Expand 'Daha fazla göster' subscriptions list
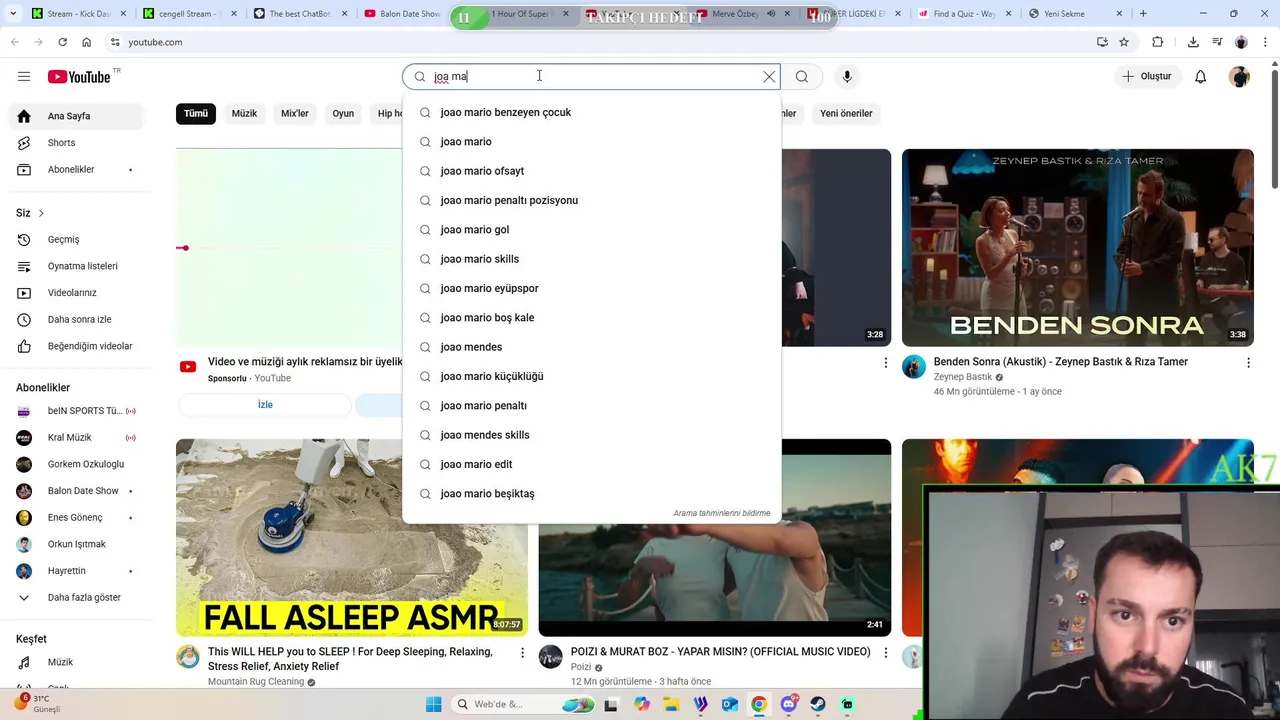 pyautogui.click(x=76, y=597)
